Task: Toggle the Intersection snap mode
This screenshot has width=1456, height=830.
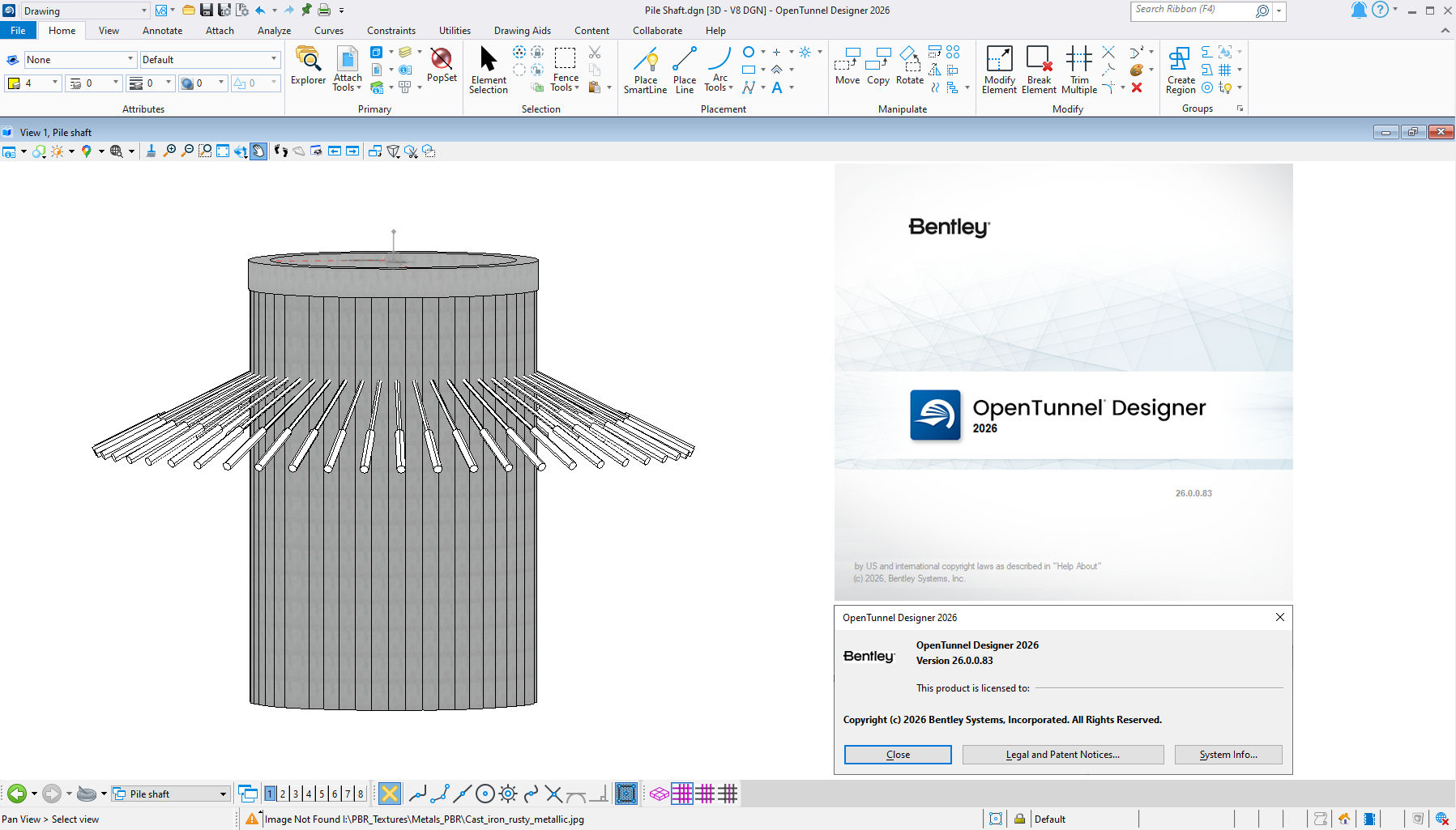Action: (x=553, y=794)
